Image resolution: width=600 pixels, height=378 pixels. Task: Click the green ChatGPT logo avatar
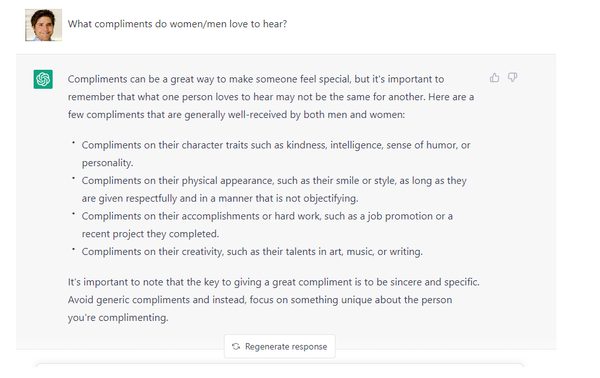(x=43, y=79)
